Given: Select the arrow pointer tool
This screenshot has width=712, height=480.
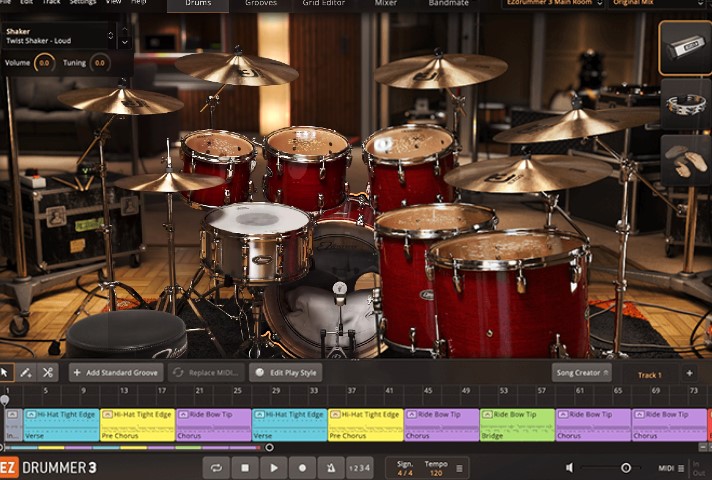Looking at the screenshot, I should pos(6,372).
